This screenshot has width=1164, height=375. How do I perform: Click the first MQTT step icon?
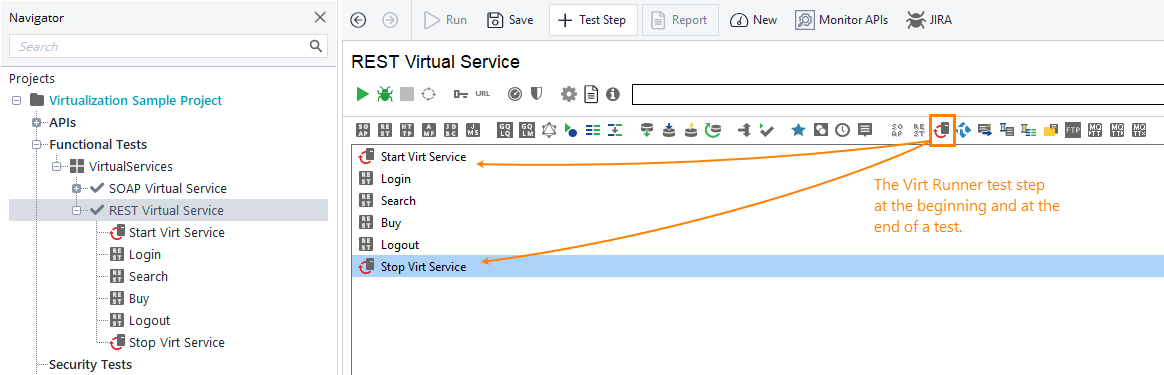1095,131
